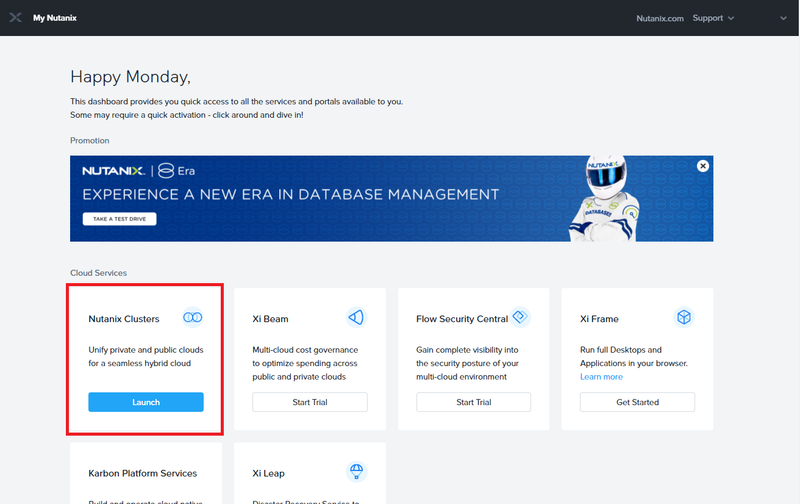Open the Xi Frame Learn more link
Screen dimensions: 800x504
pyautogui.click(x=601, y=377)
